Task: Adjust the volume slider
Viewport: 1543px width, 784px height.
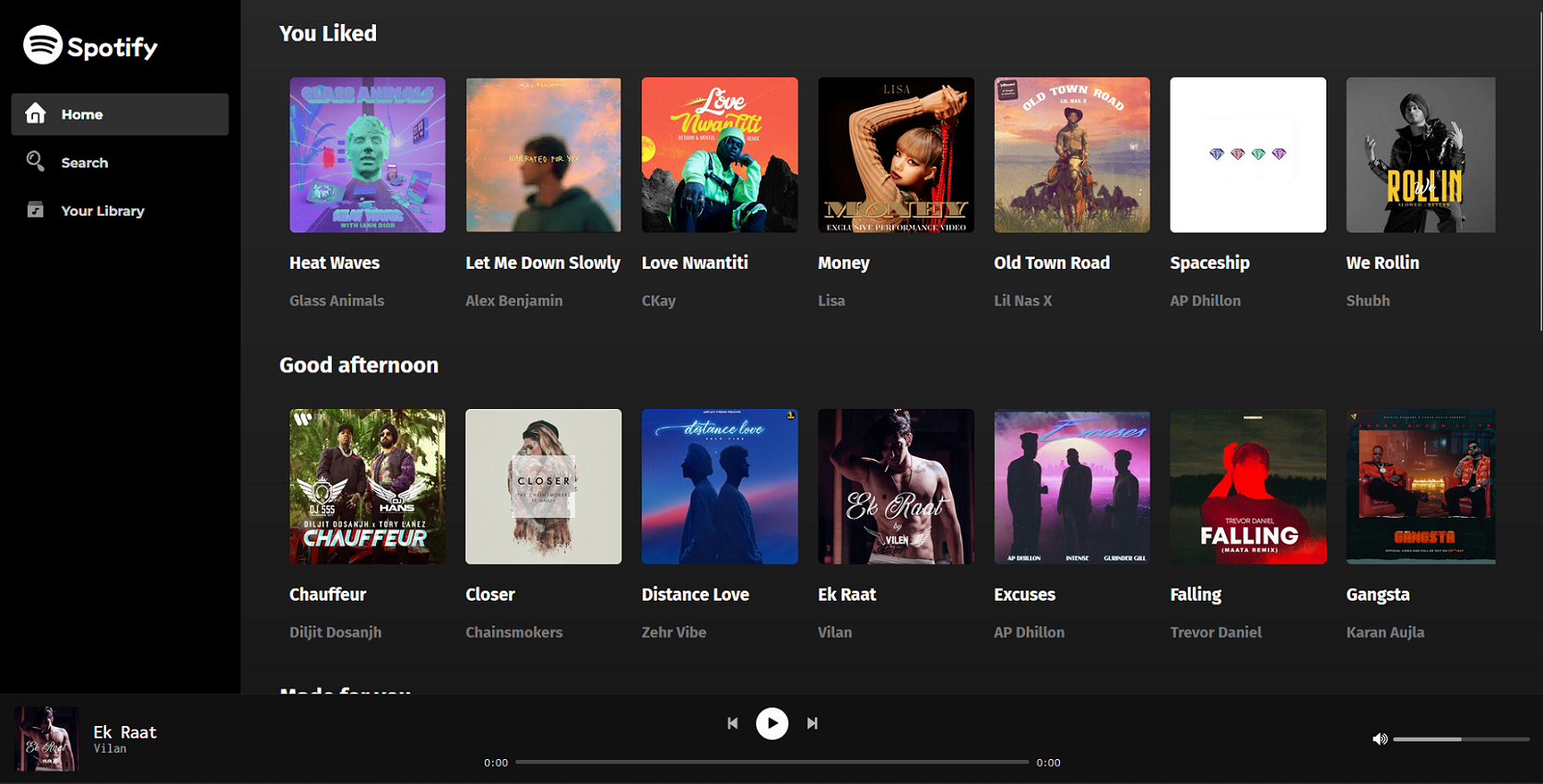Action: [x=1461, y=739]
